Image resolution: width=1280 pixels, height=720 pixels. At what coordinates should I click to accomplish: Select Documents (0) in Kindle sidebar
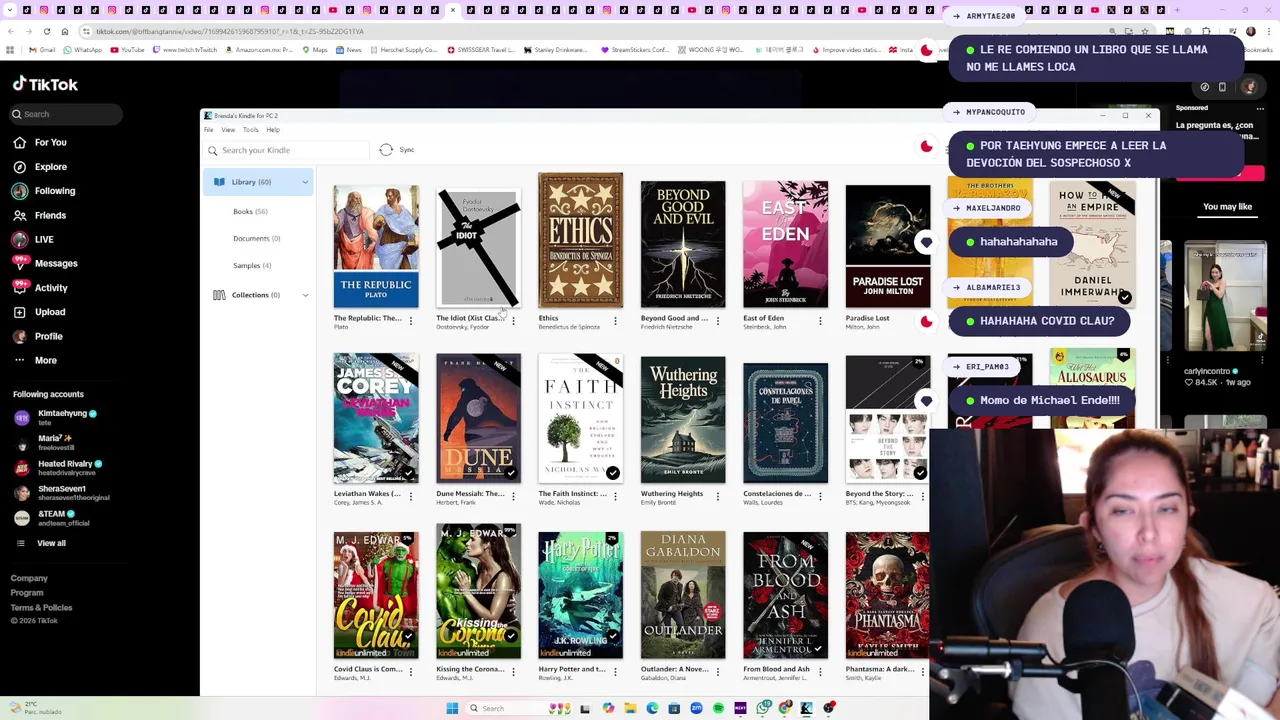pyautogui.click(x=256, y=238)
